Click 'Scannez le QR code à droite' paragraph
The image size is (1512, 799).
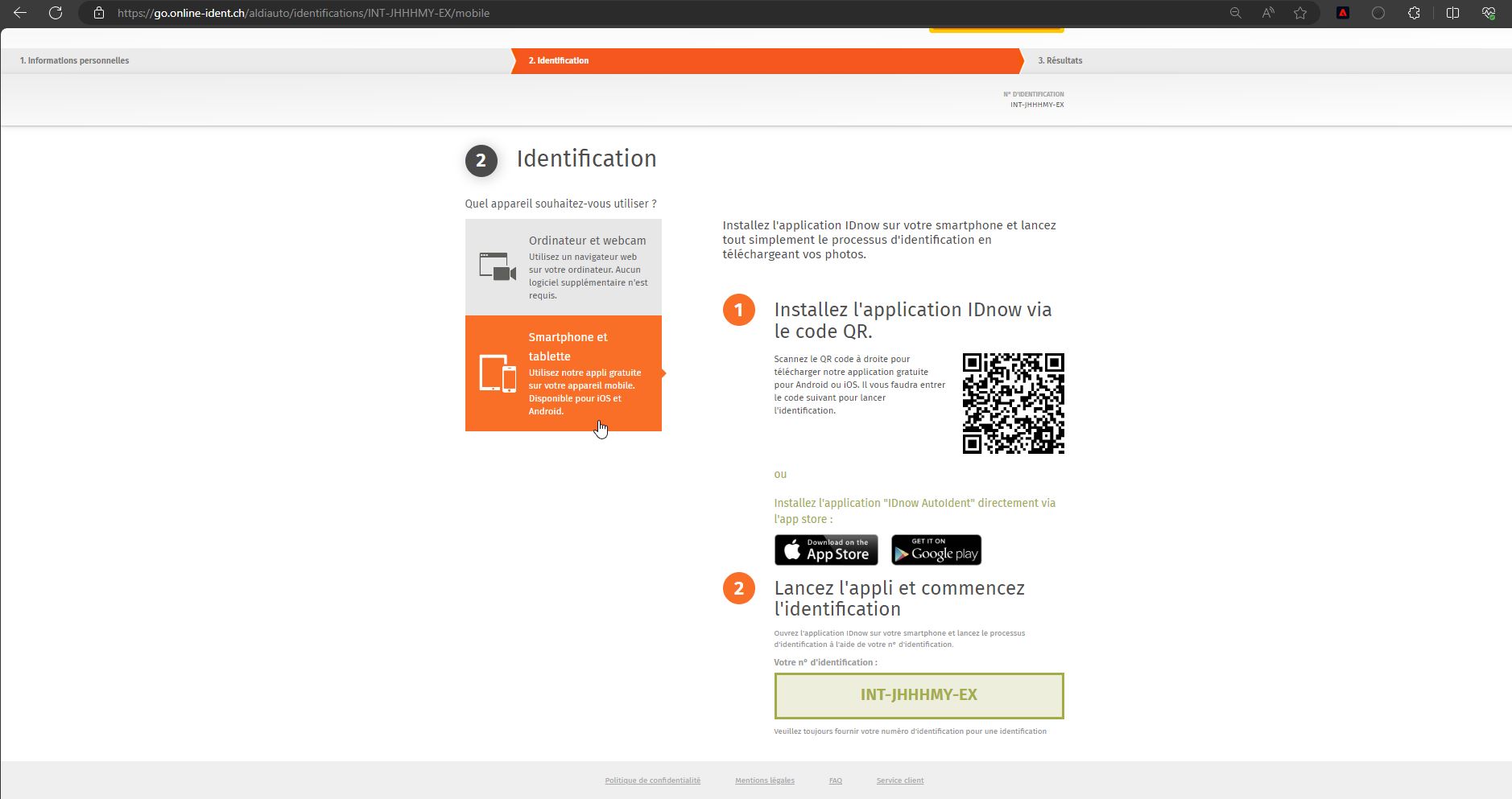pyautogui.click(x=860, y=385)
